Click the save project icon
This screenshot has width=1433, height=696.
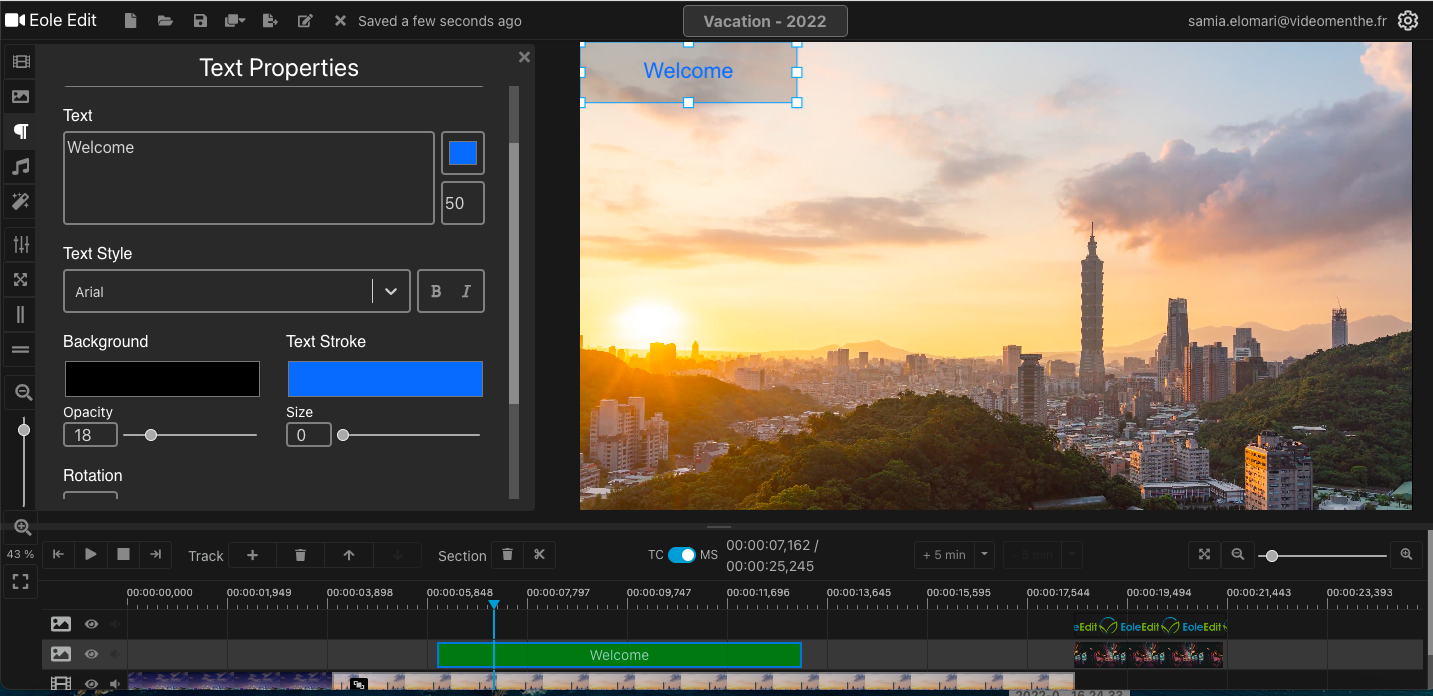[200, 21]
